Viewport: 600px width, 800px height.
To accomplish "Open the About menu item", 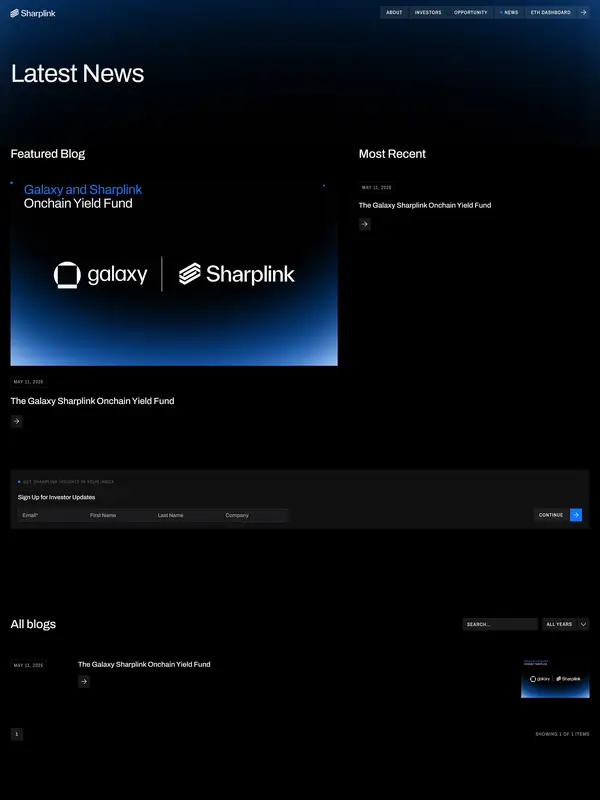I will 394,12.
